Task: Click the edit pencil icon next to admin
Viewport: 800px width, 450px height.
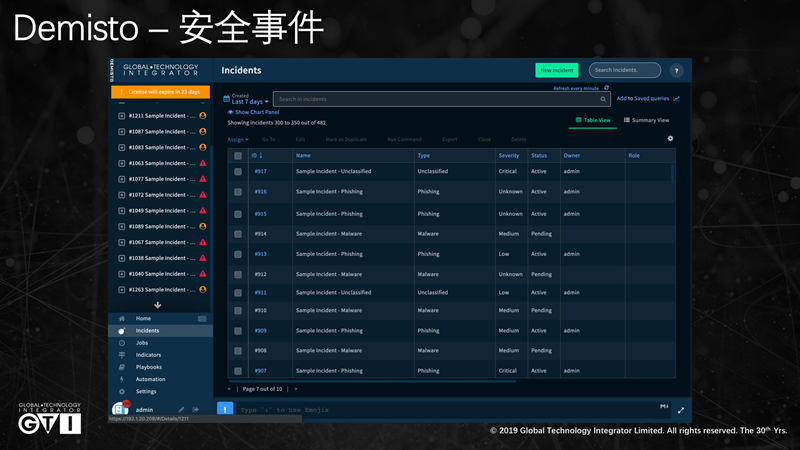Action: pos(181,410)
